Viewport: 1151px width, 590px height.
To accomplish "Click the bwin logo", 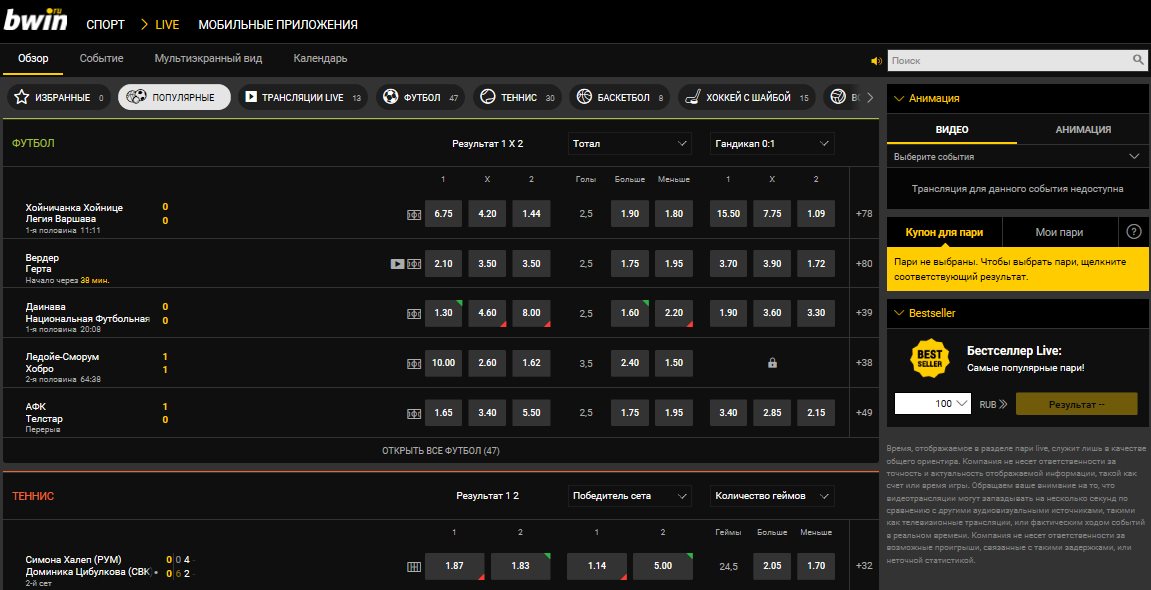I will 35,20.
